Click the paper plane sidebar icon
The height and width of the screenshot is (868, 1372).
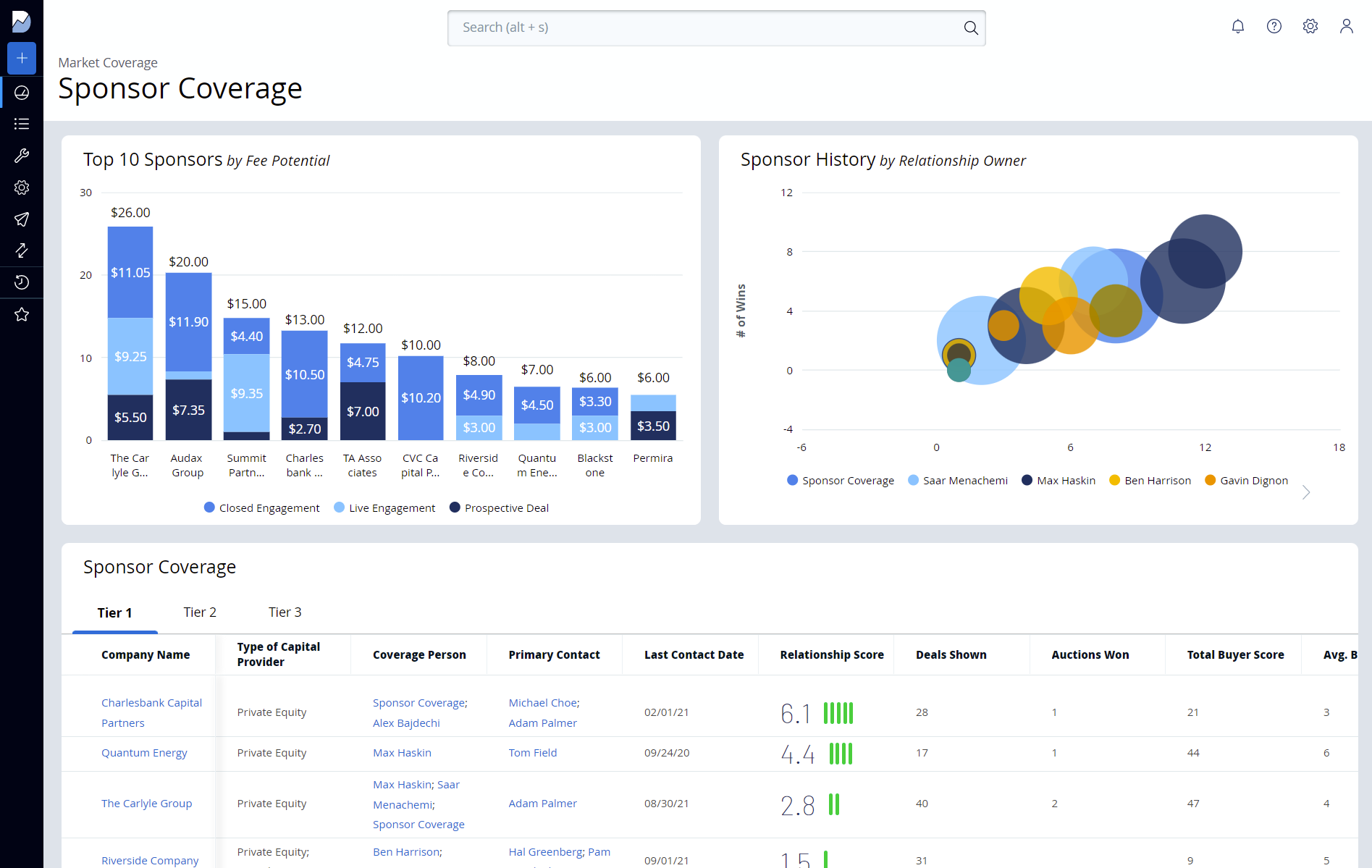pos(22,219)
